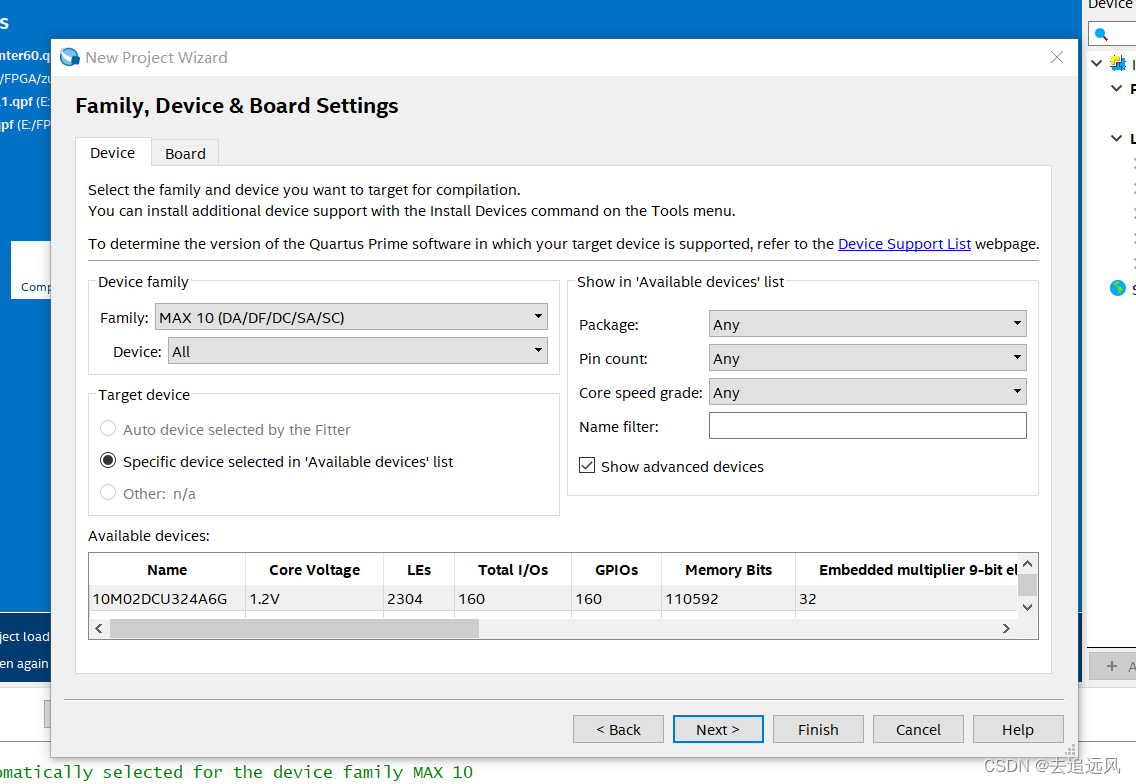
Task: Open the Device Support List link
Action: point(904,244)
